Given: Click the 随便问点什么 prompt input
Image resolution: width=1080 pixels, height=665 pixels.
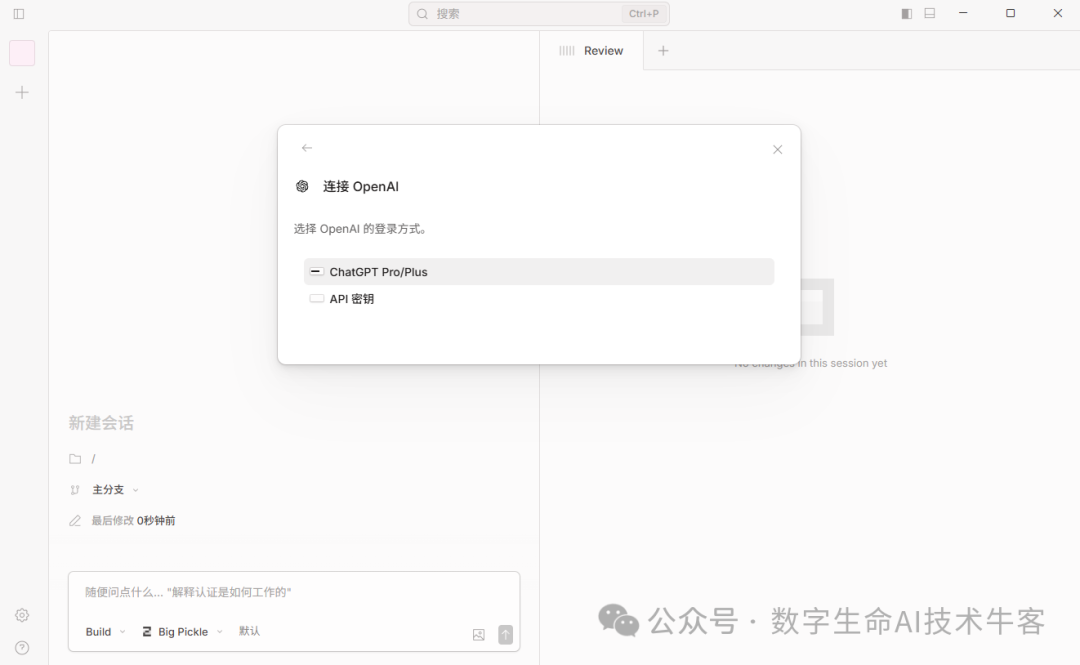Looking at the screenshot, I should pyautogui.click(x=293, y=592).
